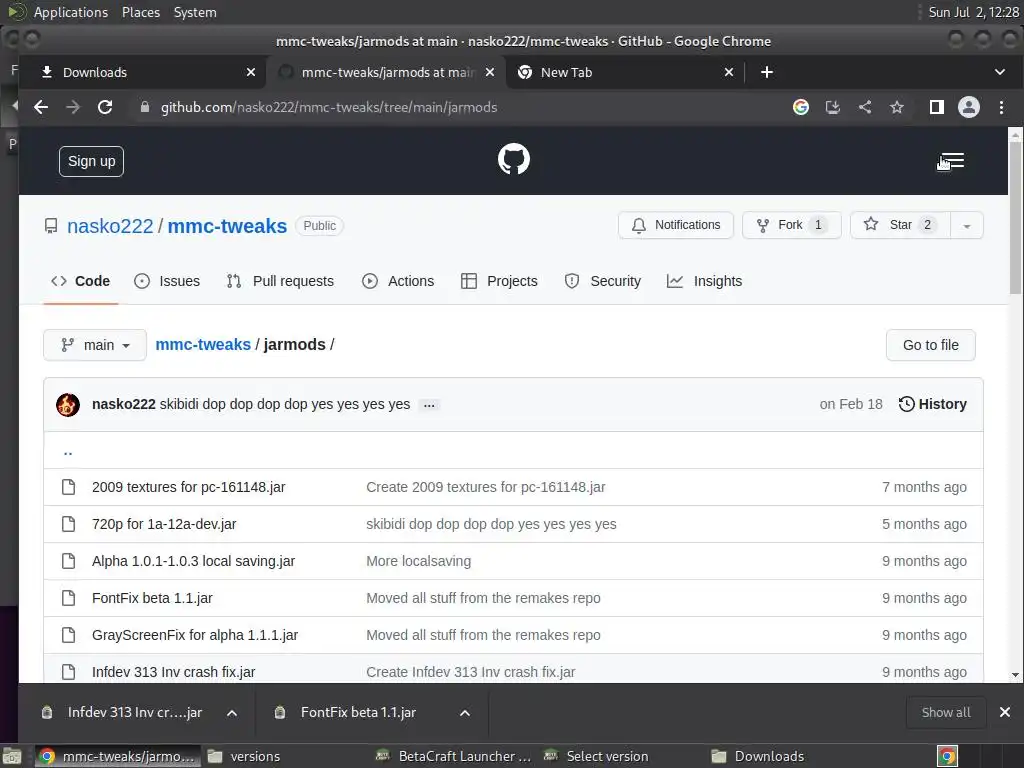This screenshot has height=768, width=1024.
Task: Select the Code tab
Action: (x=80, y=281)
